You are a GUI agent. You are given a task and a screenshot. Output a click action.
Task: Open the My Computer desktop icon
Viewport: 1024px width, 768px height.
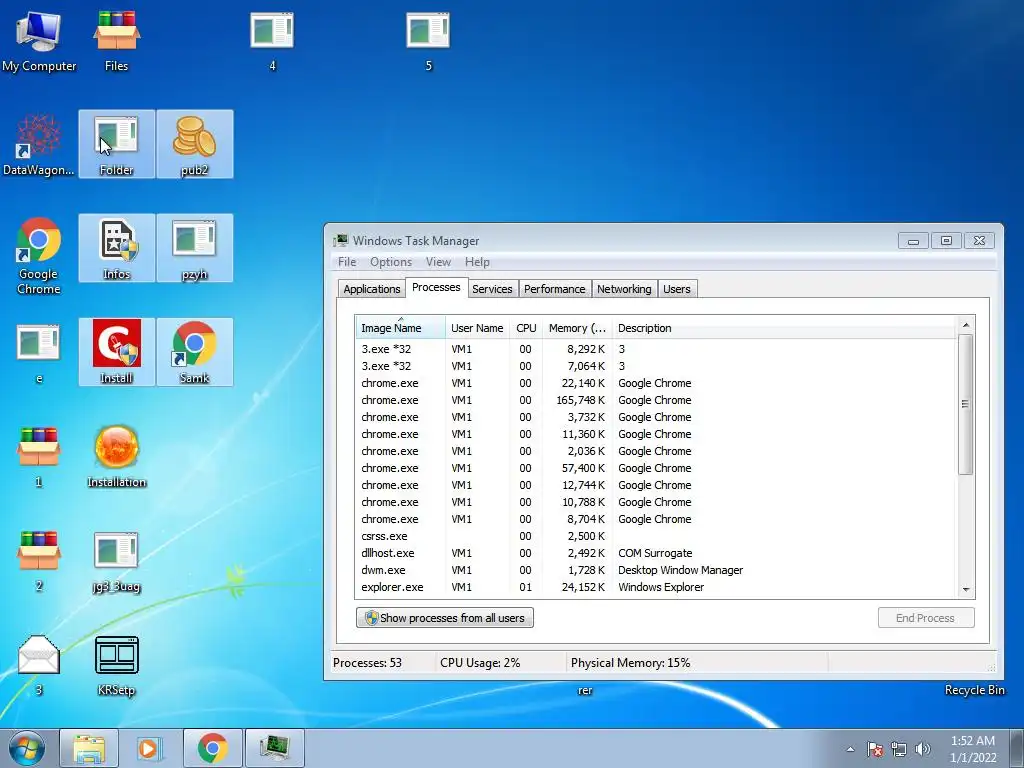coord(39,40)
